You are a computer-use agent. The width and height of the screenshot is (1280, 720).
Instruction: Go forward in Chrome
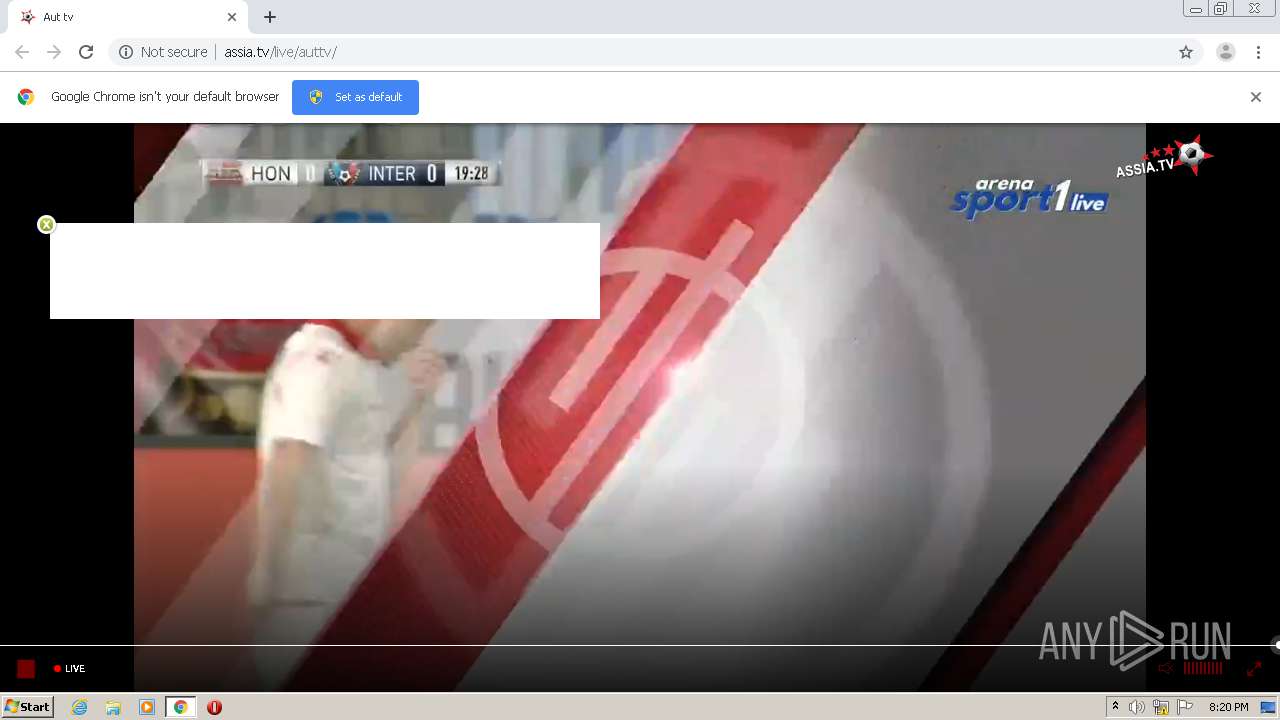coord(54,52)
